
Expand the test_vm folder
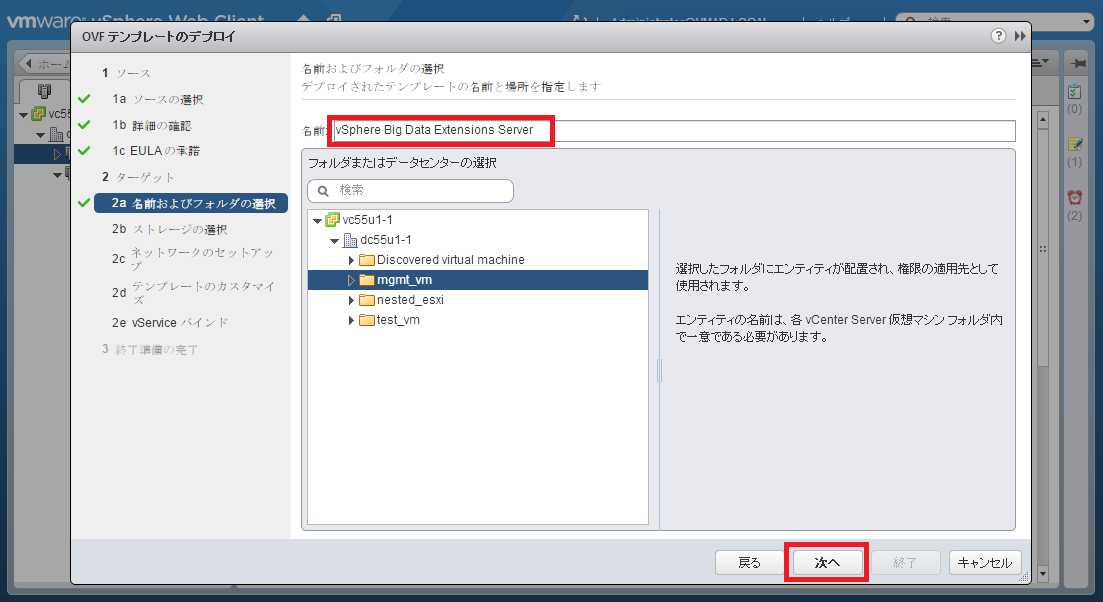pos(351,320)
